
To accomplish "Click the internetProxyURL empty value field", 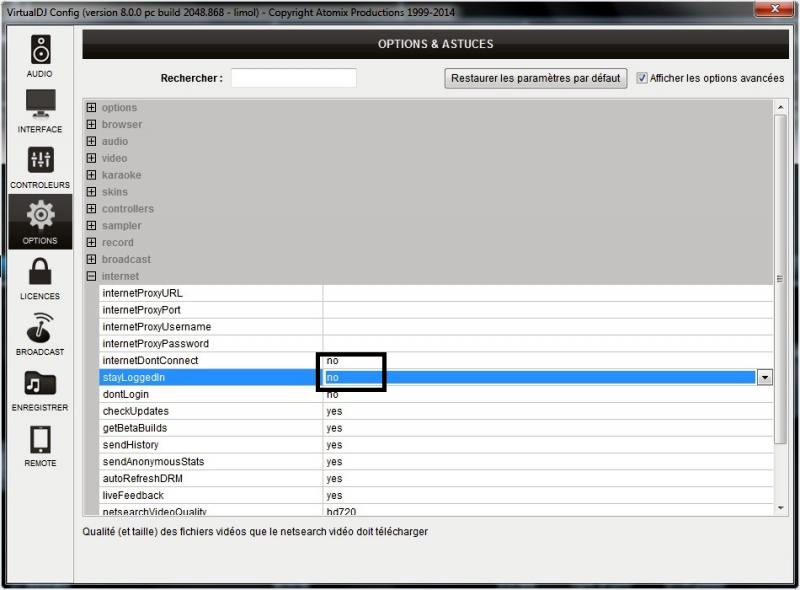I will tap(548, 293).
